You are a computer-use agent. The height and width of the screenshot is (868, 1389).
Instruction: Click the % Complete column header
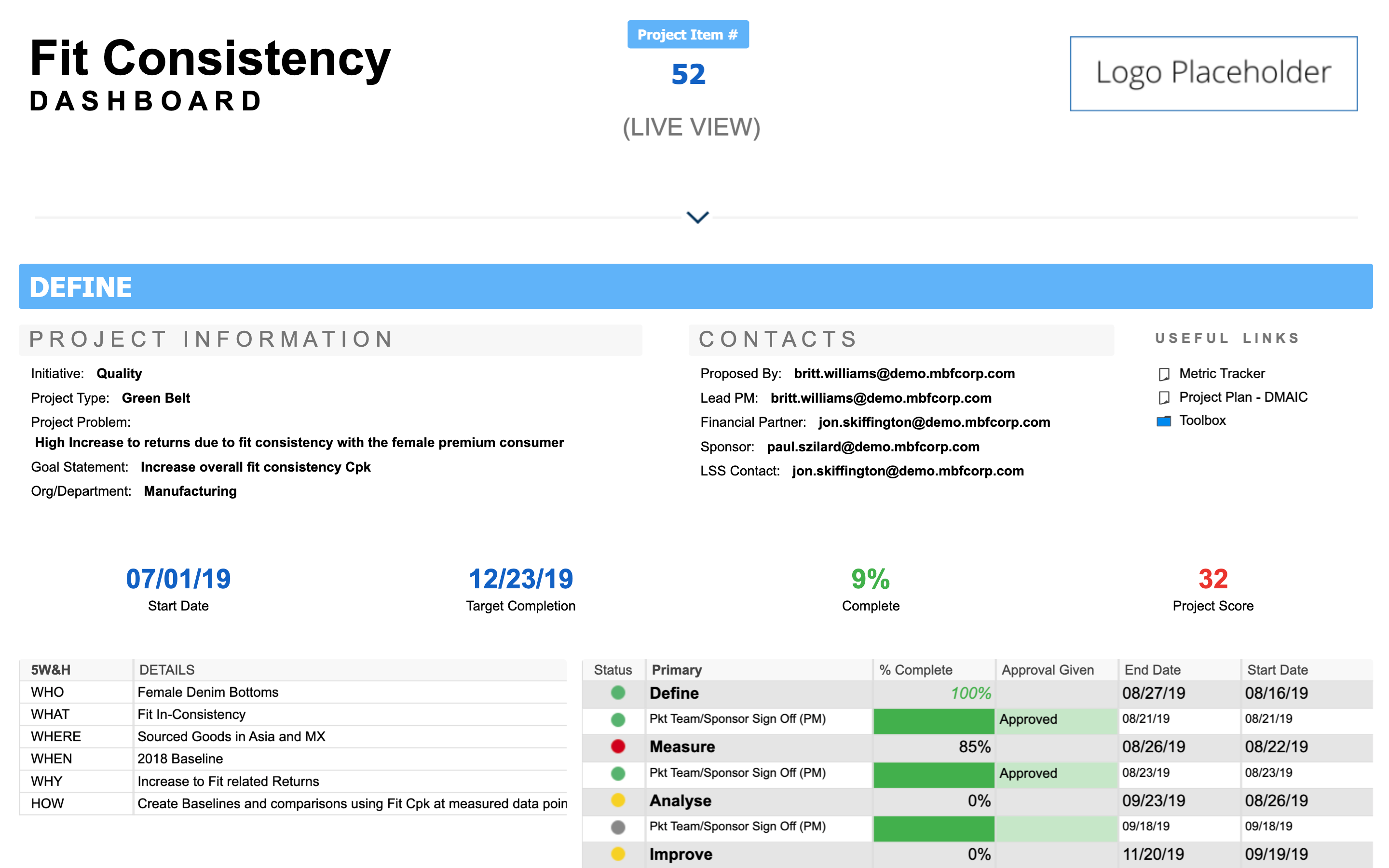click(915, 670)
